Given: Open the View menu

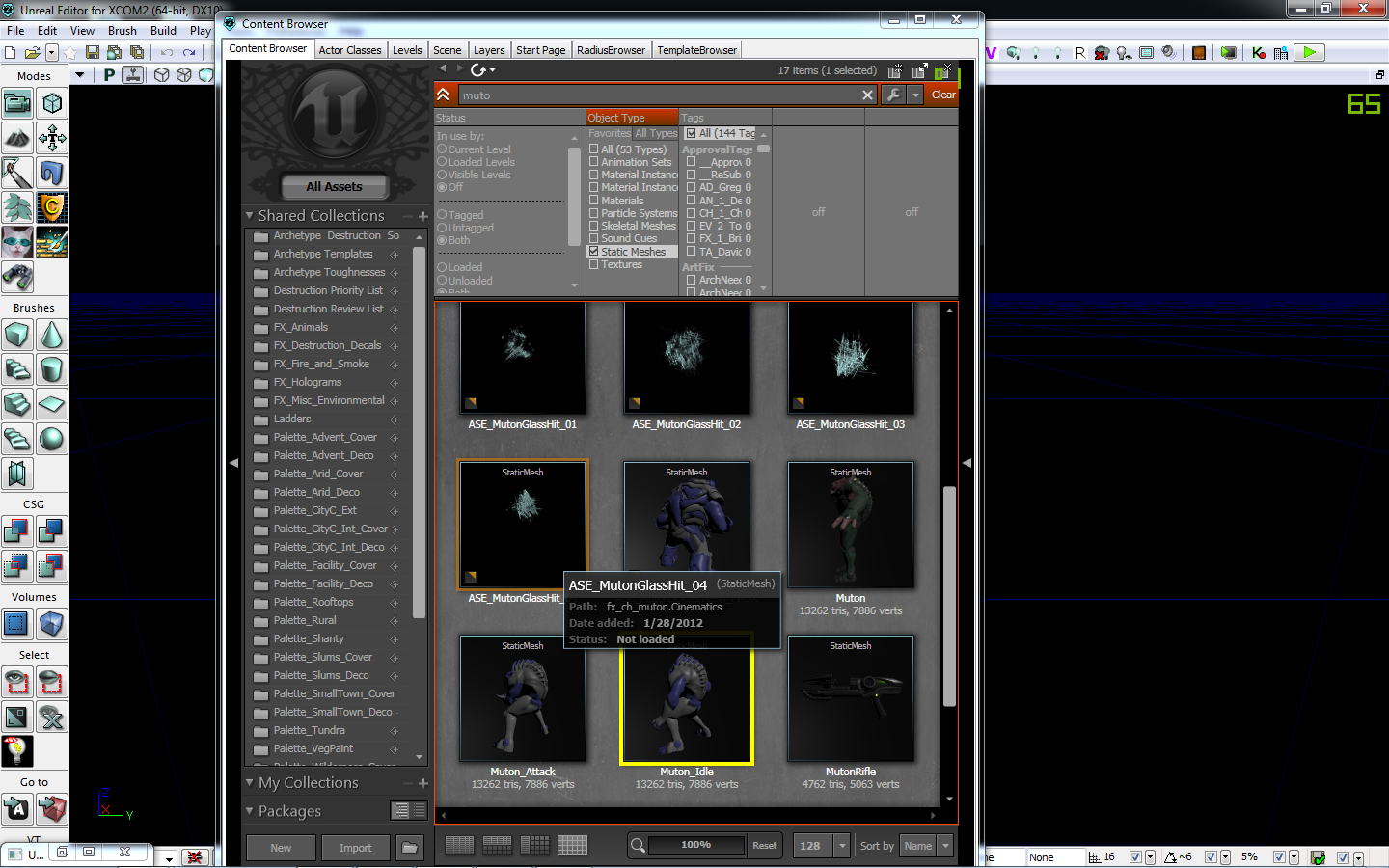Looking at the screenshot, I should pos(83,31).
